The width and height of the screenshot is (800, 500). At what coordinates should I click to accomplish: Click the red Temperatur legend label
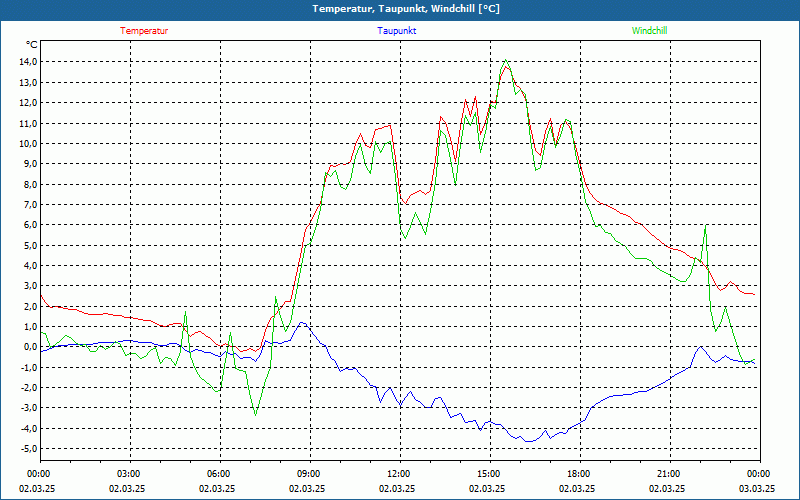(144, 31)
